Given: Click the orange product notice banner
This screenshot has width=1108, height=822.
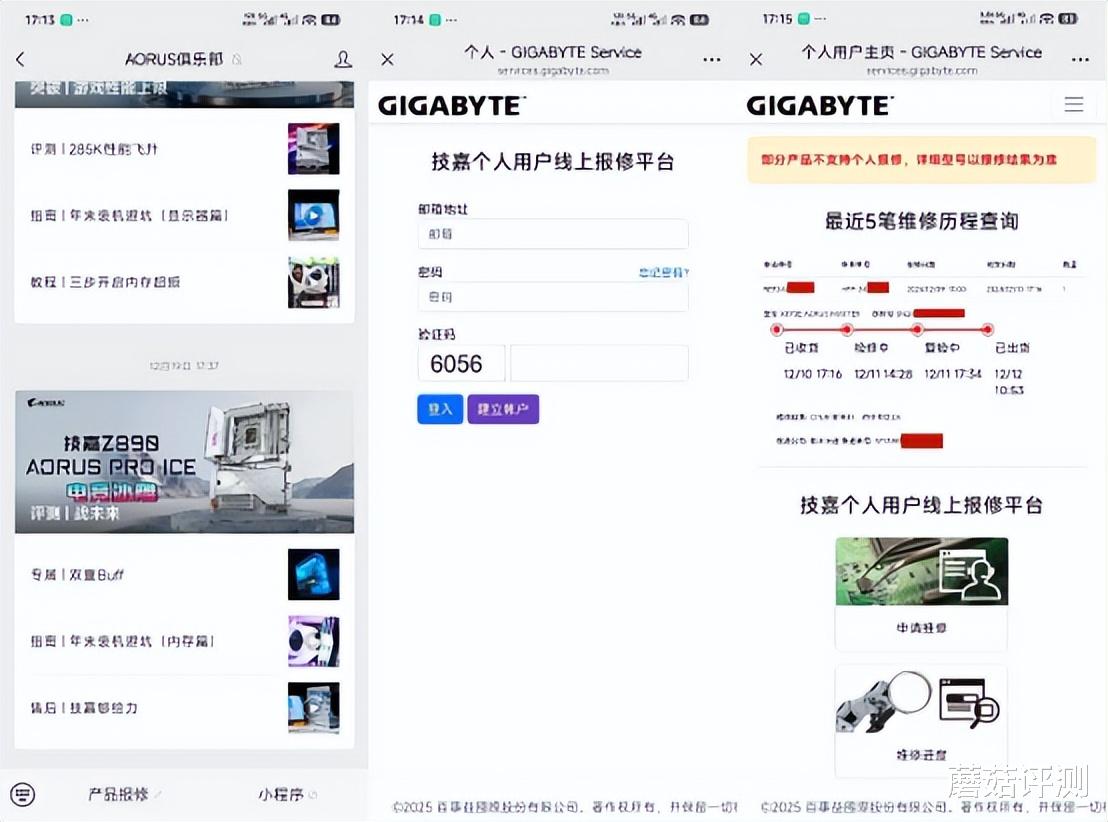Looking at the screenshot, I should 921,160.
